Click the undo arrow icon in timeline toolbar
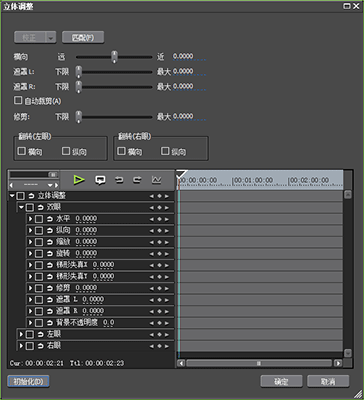 [x=119, y=180]
